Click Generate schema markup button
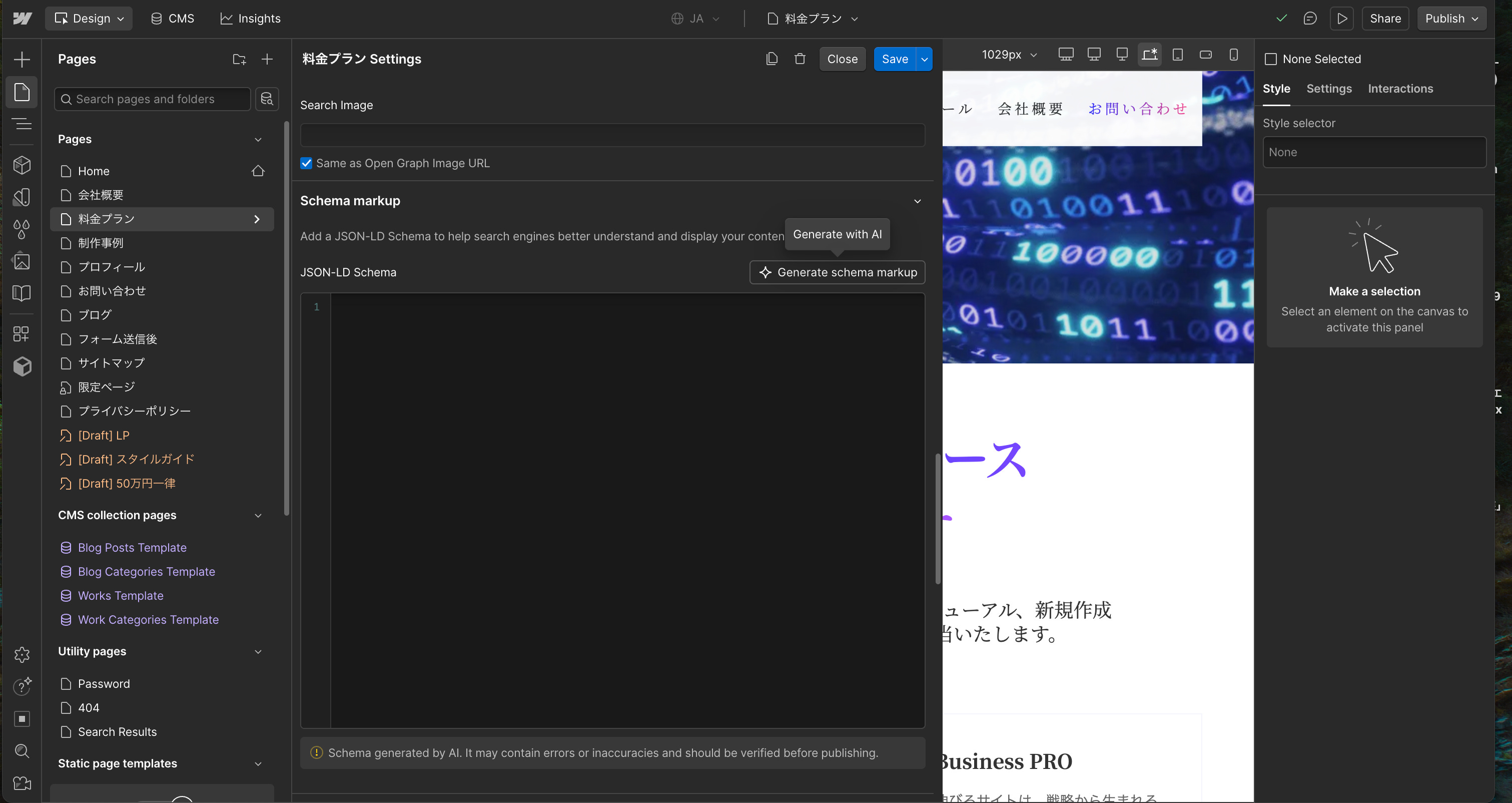 click(837, 272)
